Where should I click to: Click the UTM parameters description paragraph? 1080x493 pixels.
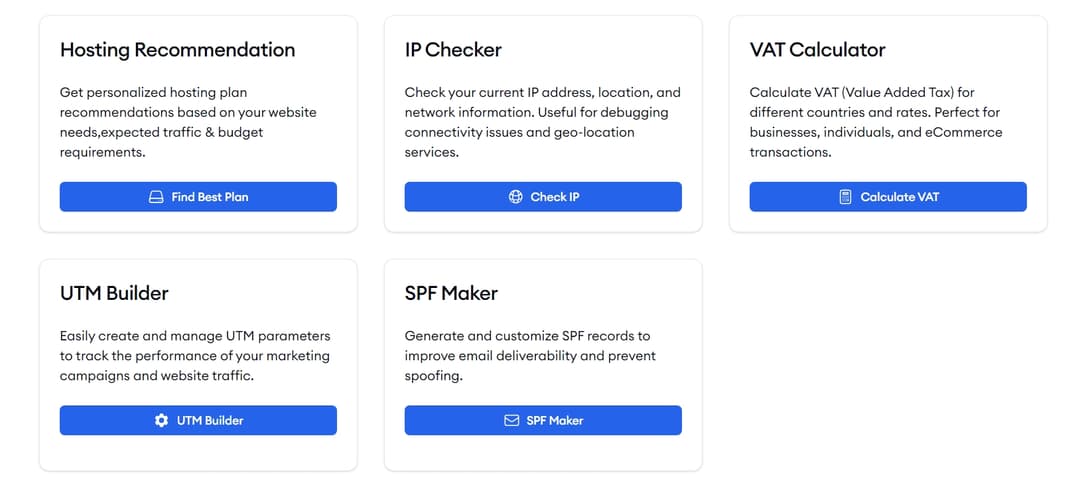coord(194,356)
